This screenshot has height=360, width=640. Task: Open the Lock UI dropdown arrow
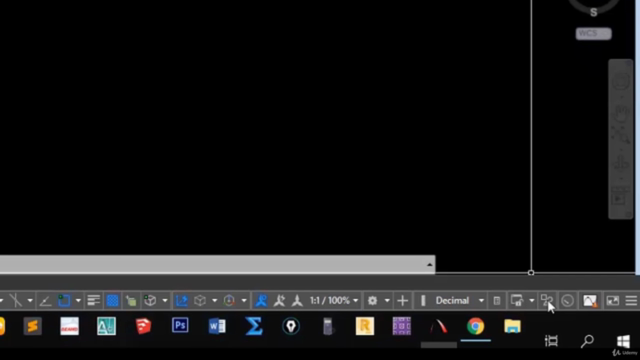click(531, 301)
